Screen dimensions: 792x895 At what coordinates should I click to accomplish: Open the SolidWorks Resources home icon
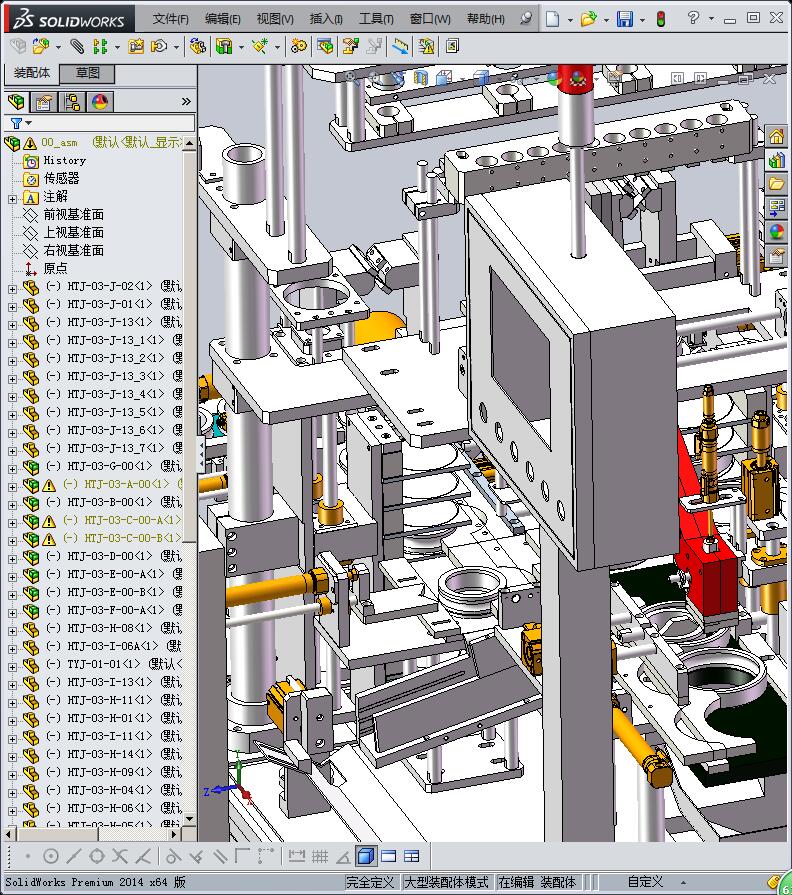coord(776,136)
